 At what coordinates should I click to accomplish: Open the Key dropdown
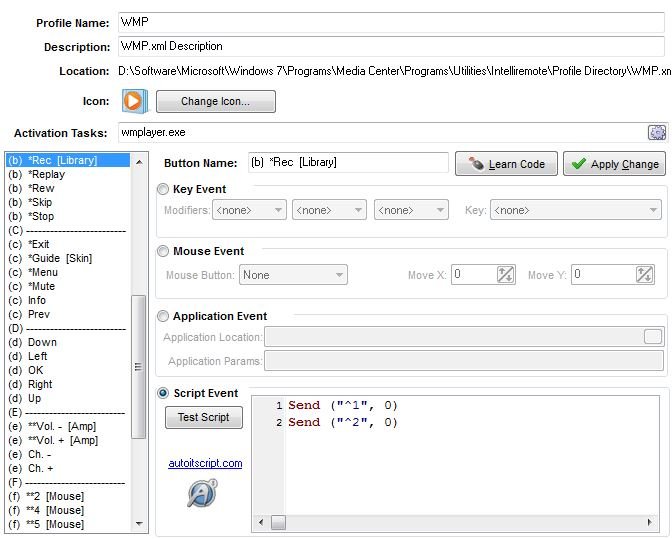pyautogui.click(x=576, y=210)
